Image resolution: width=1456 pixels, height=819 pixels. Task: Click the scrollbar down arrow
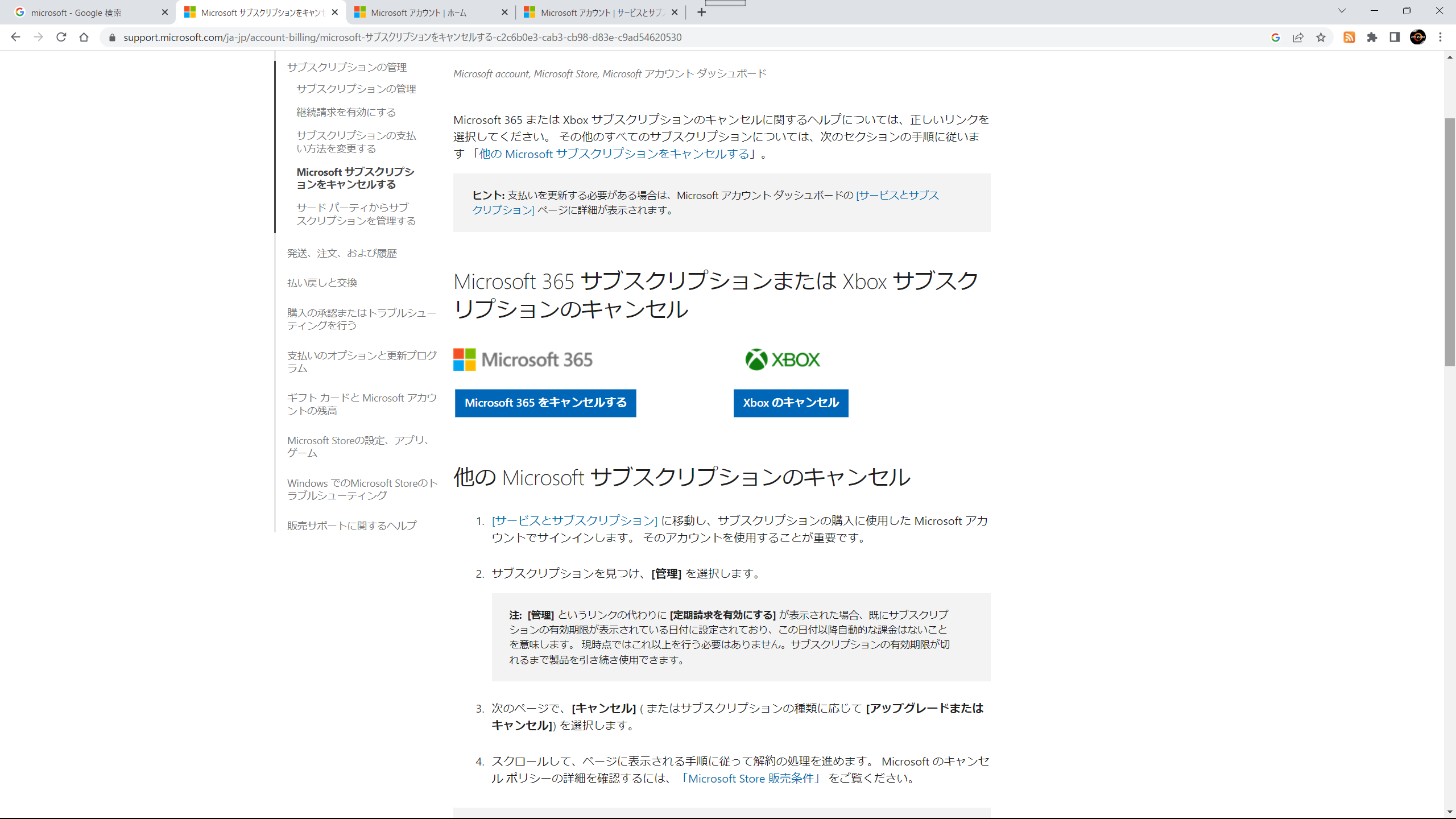coord(1450,812)
